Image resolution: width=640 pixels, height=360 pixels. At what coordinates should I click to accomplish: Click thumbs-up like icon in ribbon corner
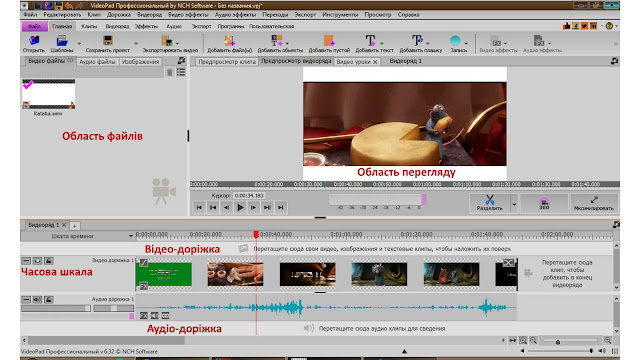click(x=566, y=26)
